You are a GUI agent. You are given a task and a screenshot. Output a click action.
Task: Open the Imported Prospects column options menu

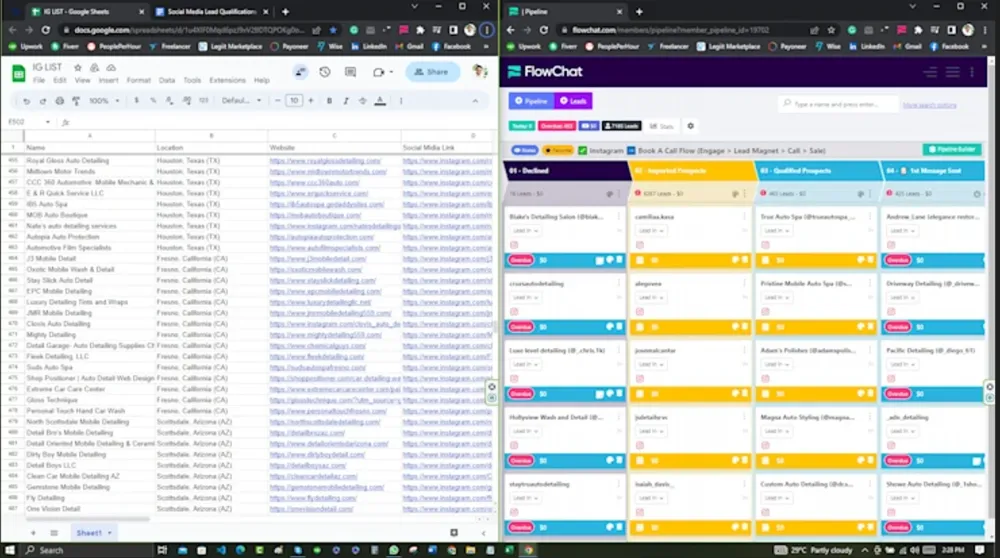(744, 193)
